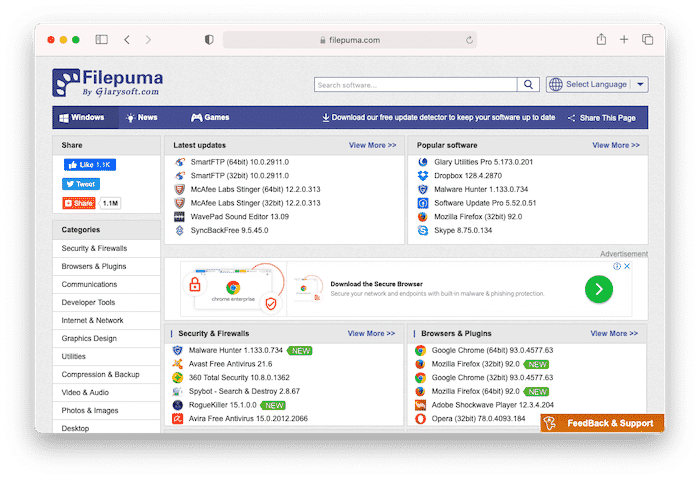Click the Filepuma logo
700x479 pixels.
coord(108,82)
